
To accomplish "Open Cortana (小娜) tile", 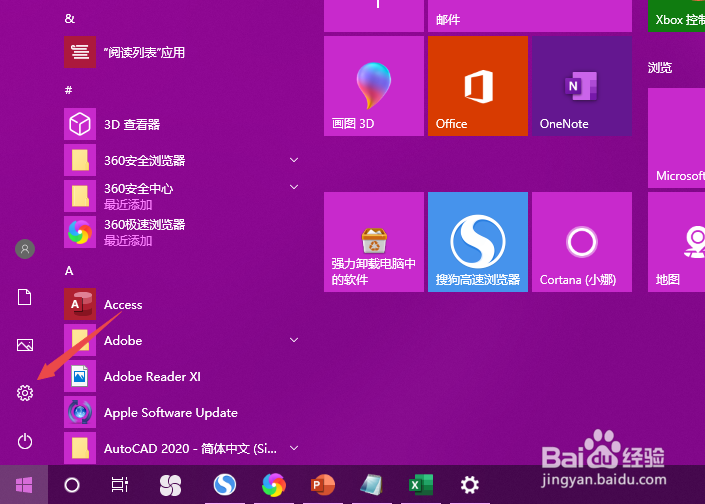I will pos(582,242).
